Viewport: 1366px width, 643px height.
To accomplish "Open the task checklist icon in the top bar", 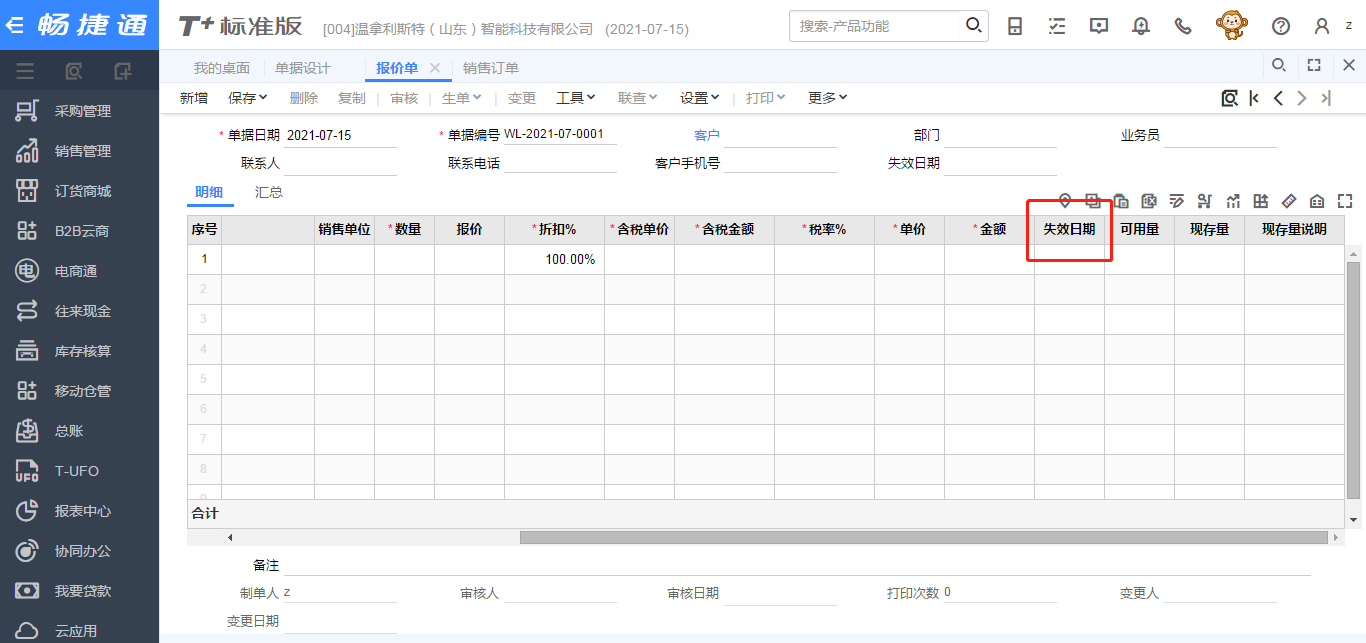I will pyautogui.click(x=1057, y=26).
